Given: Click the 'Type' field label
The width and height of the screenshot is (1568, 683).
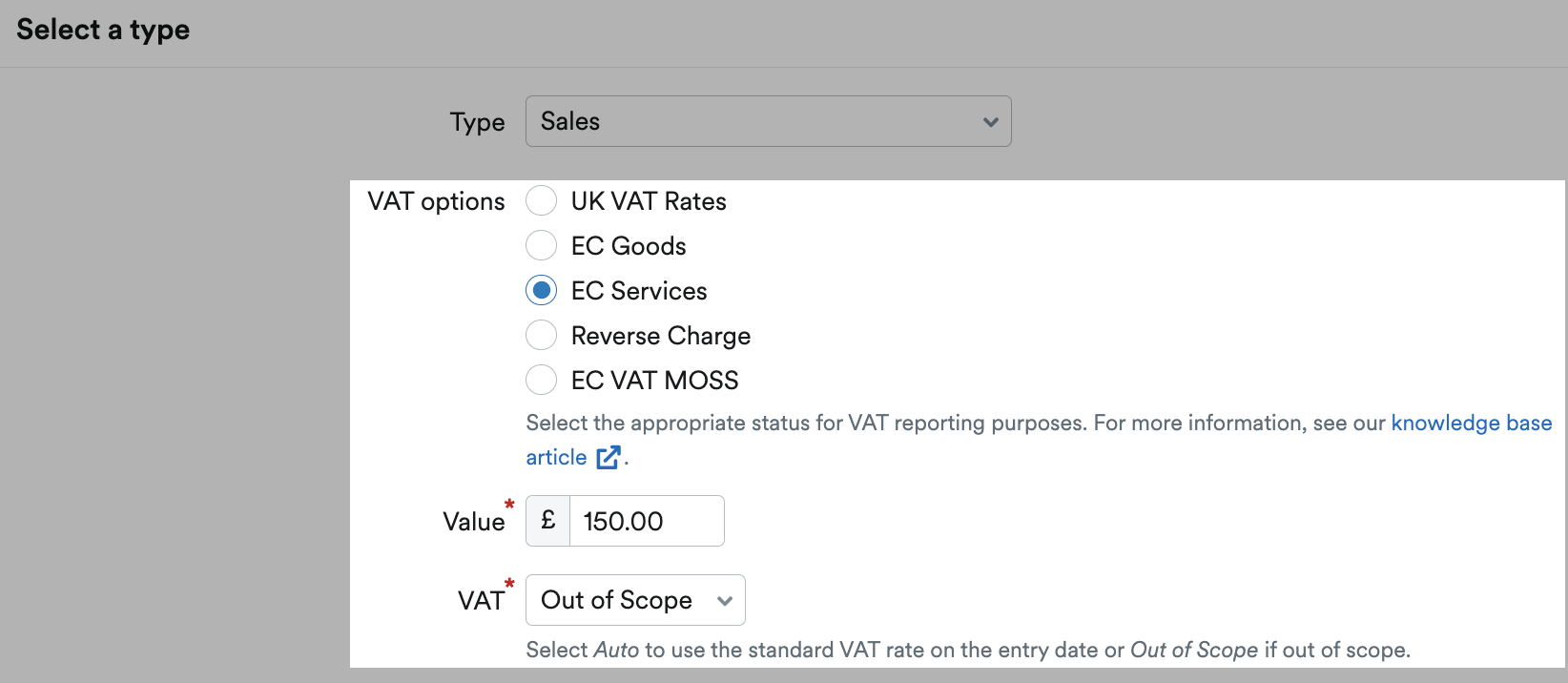Looking at the screenshot, I should tap(478, 122).
